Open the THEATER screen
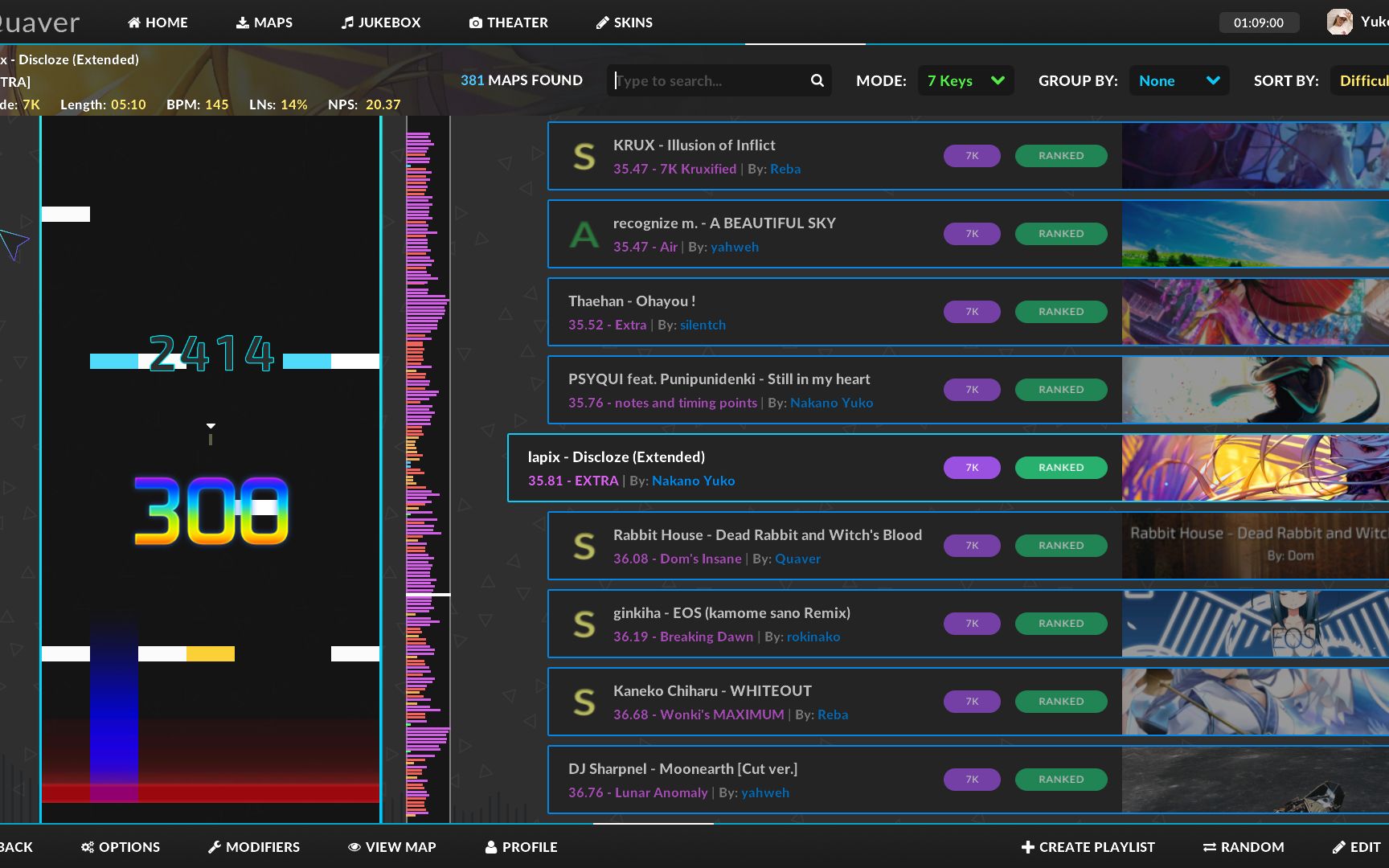The image size is (1389, 868). 509,23
